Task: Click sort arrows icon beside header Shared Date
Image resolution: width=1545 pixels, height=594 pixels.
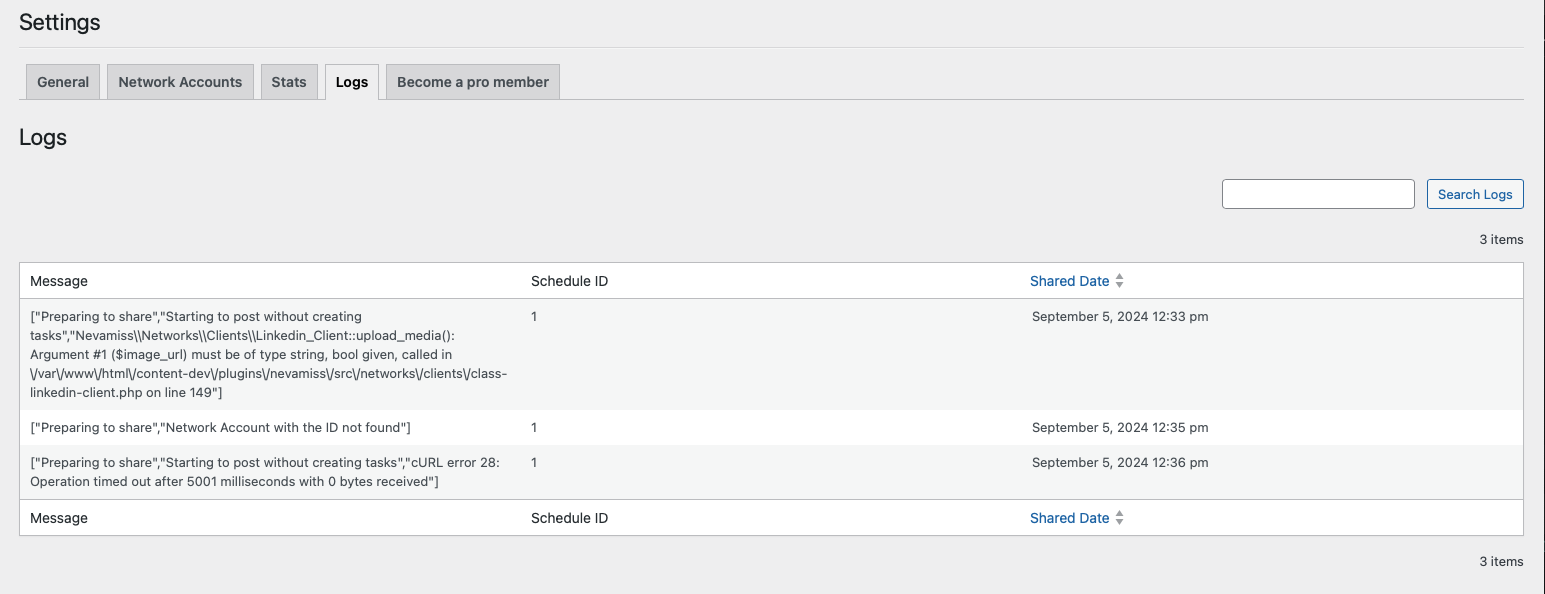Action: pos(1120,281)
